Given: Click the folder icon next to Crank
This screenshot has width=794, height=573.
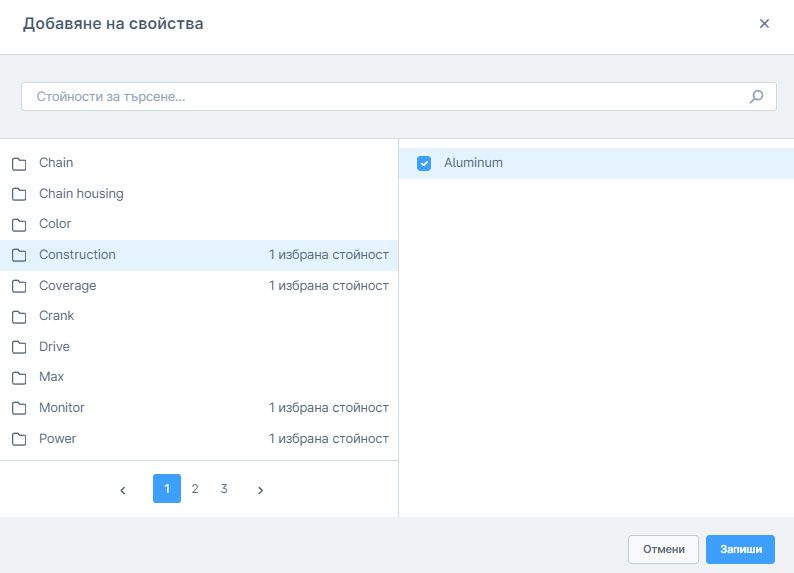Looking at the screenshot, I should click(19, 316).
